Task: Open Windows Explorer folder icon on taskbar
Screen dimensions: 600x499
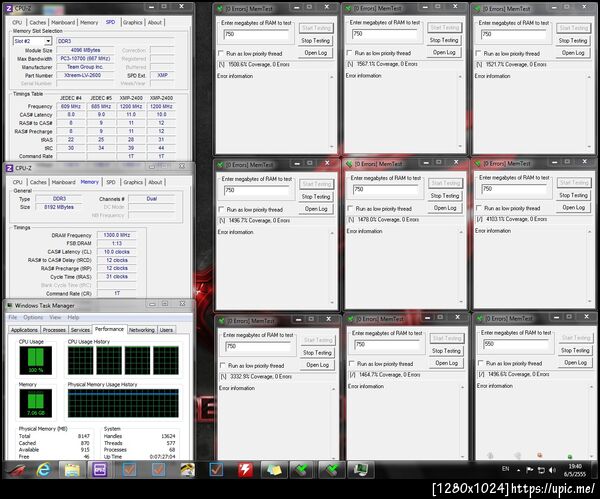Action: 71,470
